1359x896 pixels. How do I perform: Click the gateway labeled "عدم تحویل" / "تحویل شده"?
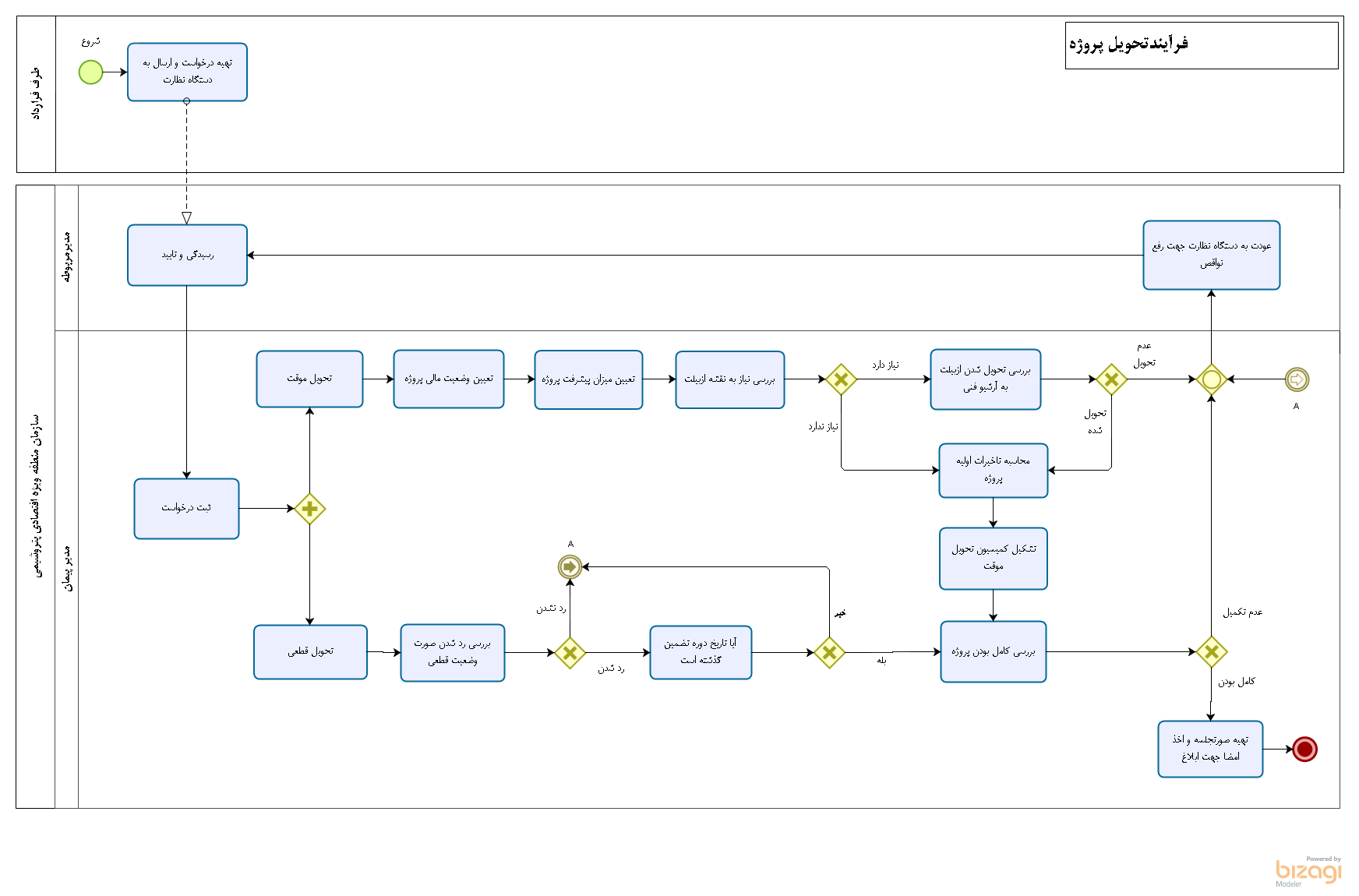1111,379
